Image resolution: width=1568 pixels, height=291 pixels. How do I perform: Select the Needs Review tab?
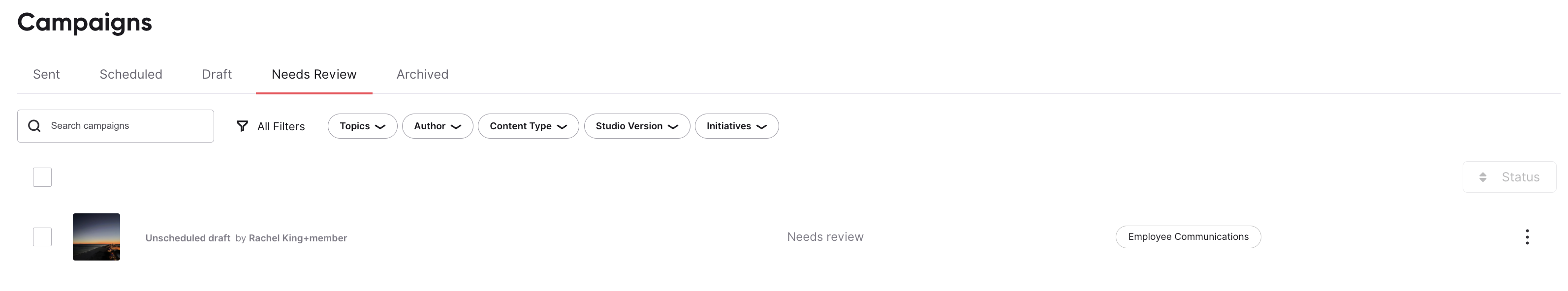pyautogui.click(x=314, y=74)
